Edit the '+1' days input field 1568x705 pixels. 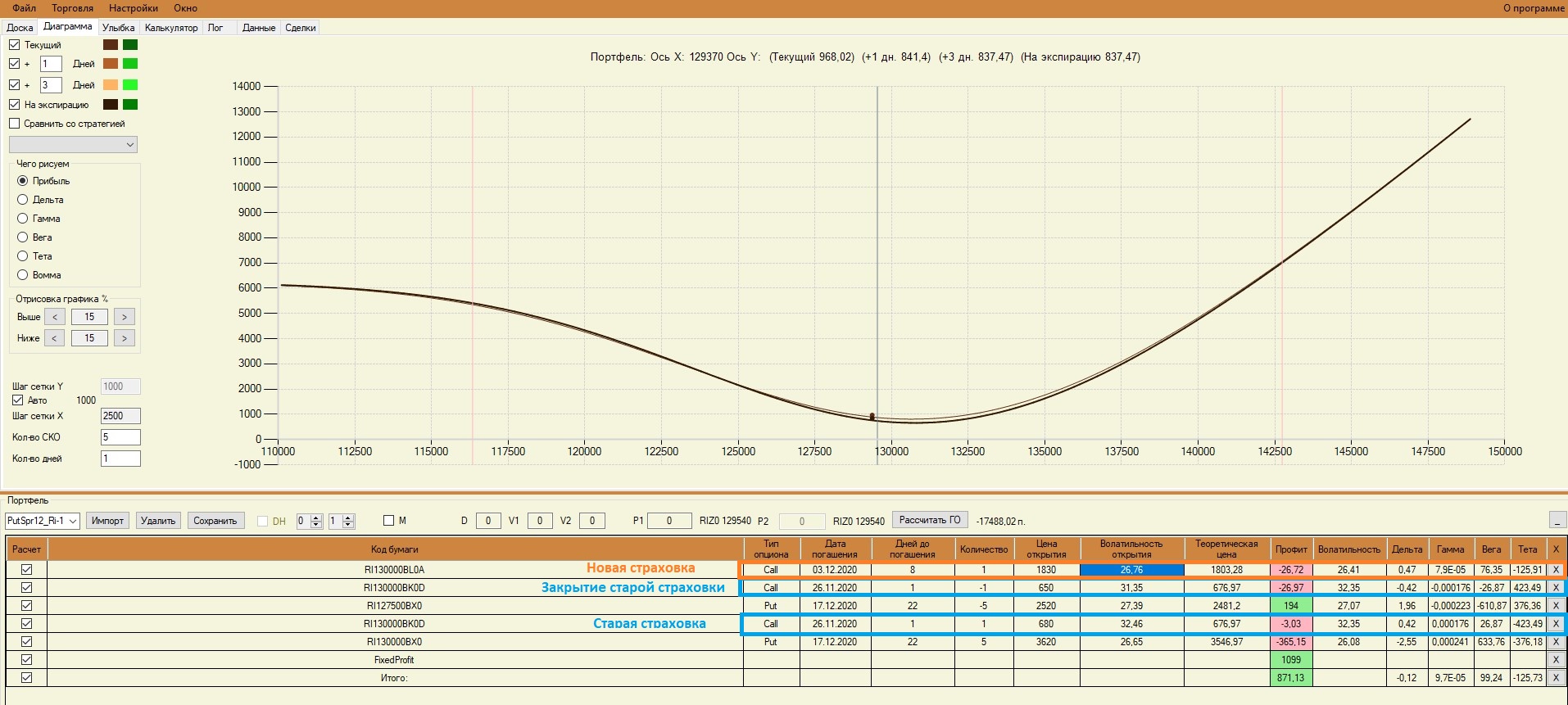coord(51,64)
